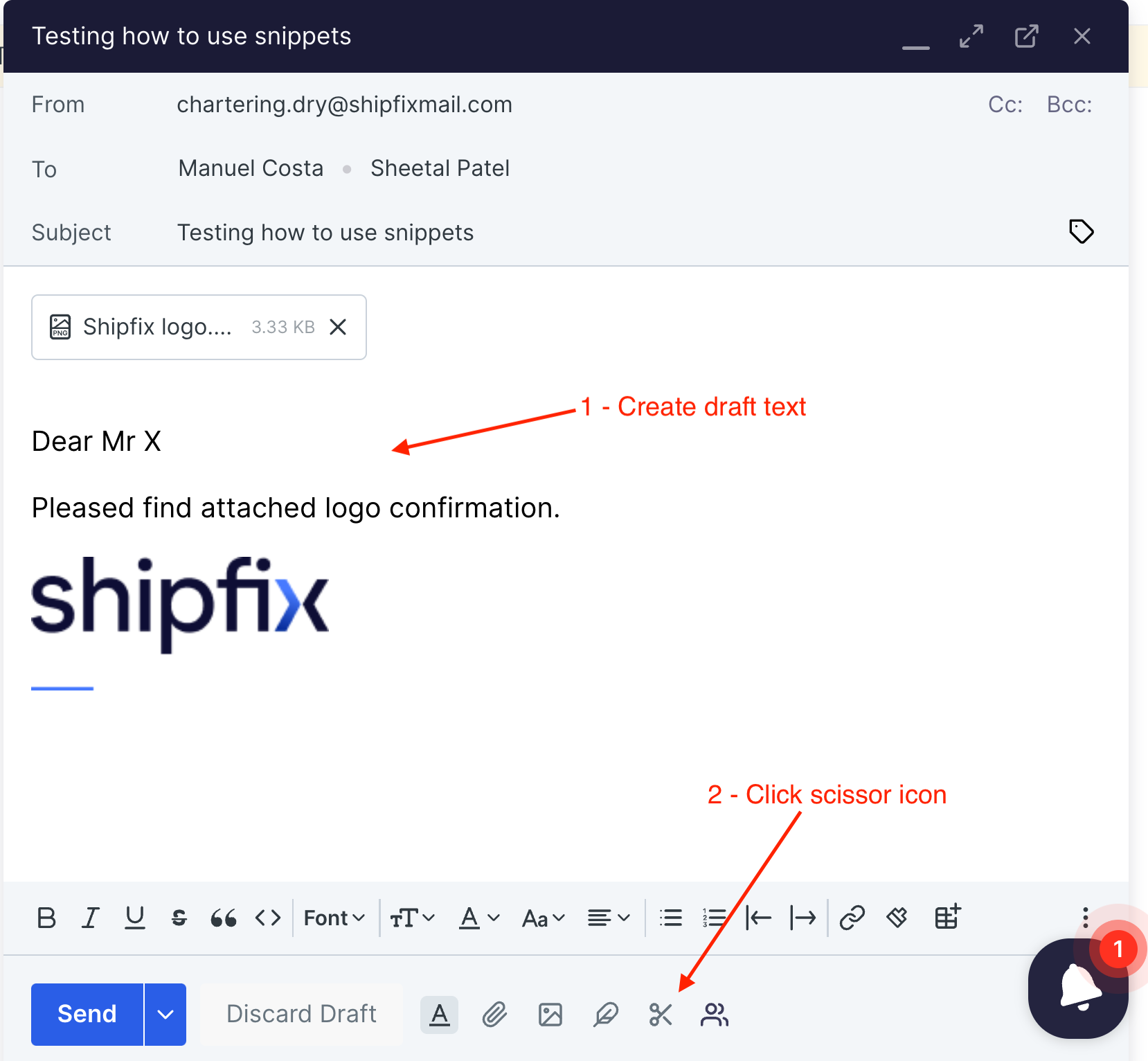Click the 'Pleased find attached logo confirmation.' text
Viewport: 1148px width, 1061px height.
coord(296,508)
